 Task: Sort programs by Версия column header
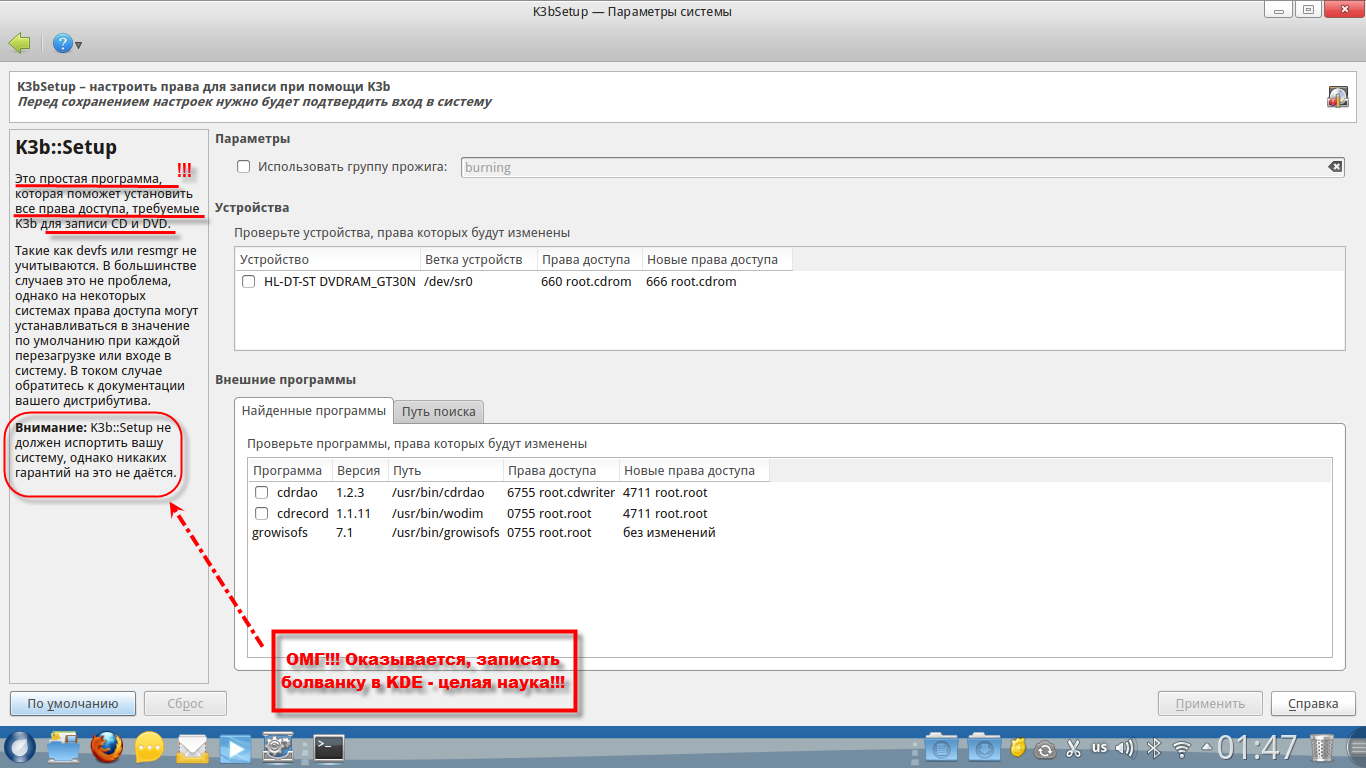(x=360, y=470)
